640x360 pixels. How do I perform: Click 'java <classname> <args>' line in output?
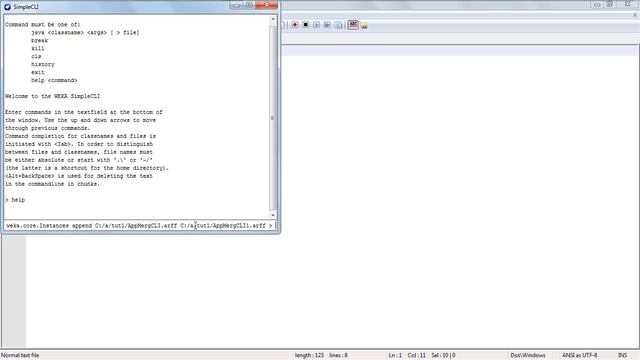(x=85, y=33)
